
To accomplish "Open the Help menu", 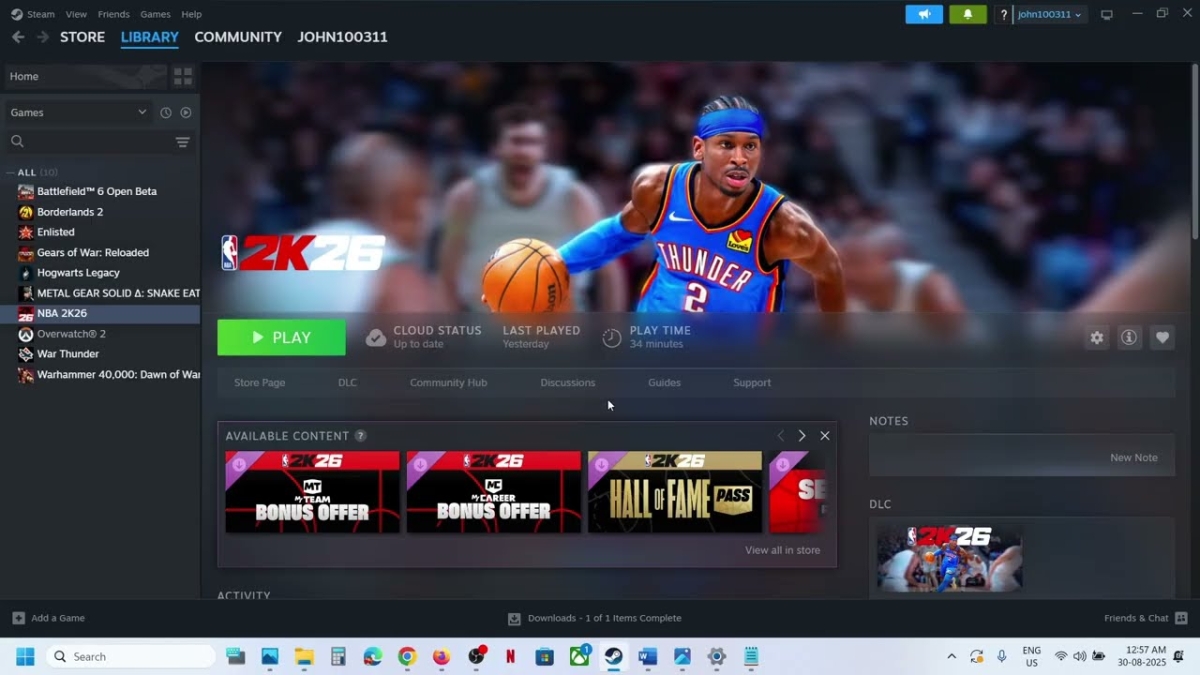I will click(x=191, y=14).
